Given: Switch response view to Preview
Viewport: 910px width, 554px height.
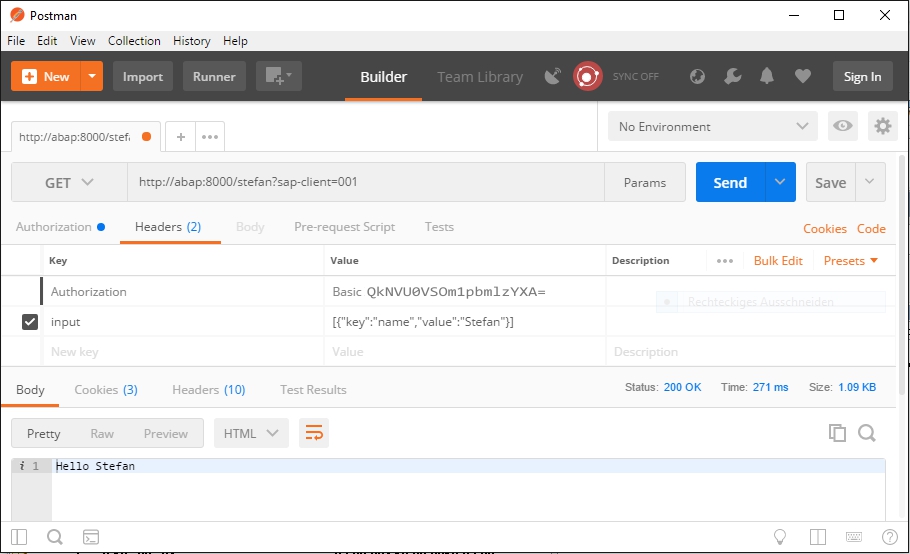Looking at the screenshot, I should tap(165, 433).
